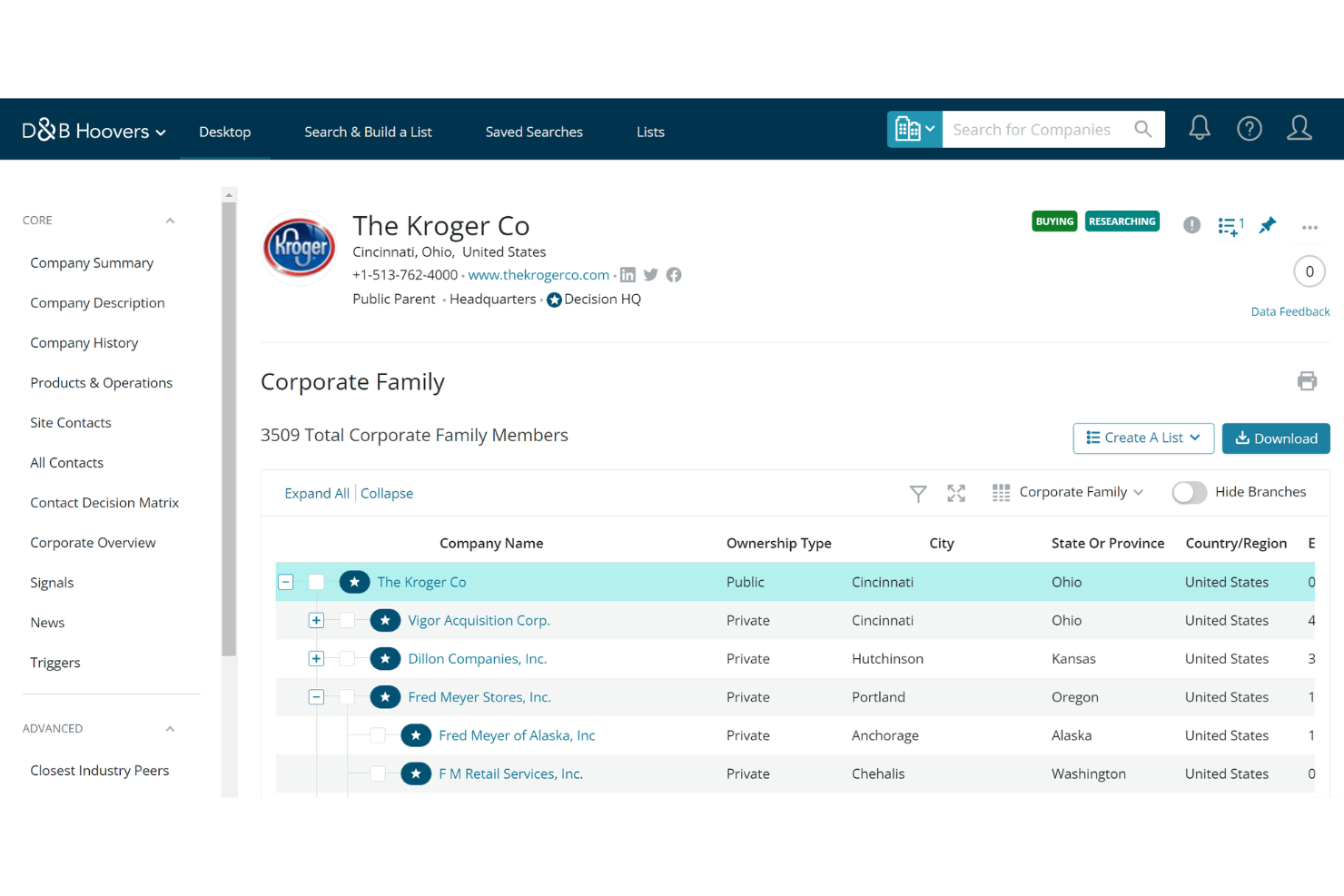Open the search type building dropdown
The image size is (1344, 896).
tap(914, 129)
